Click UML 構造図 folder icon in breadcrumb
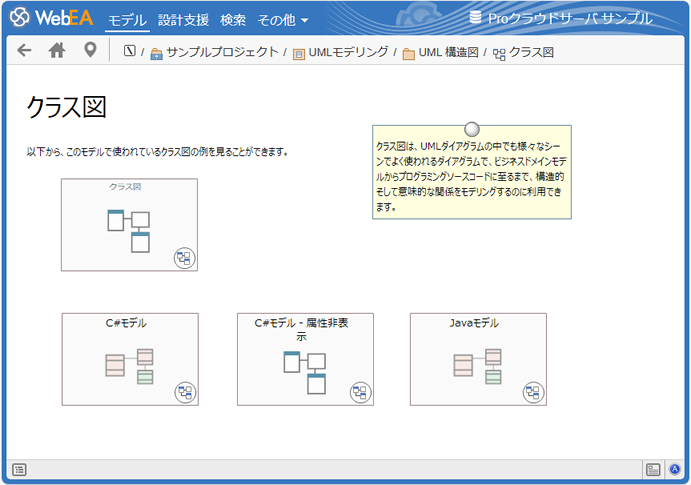 (x=409, y=54)
